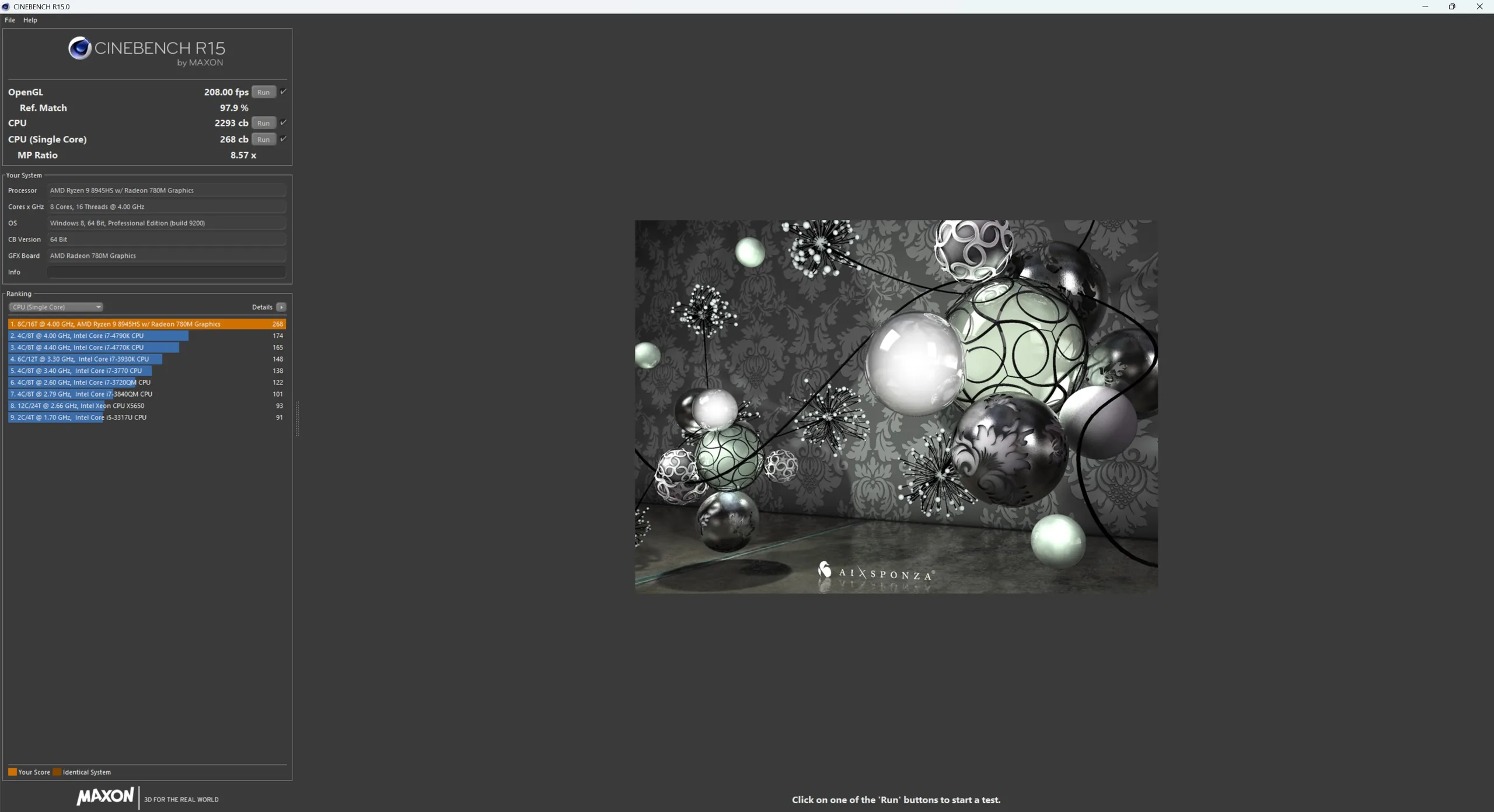This screenshot has width=1494, height=812.
Task: Run the CPU multi-core benchmark
Action: (x=263, y=123)
